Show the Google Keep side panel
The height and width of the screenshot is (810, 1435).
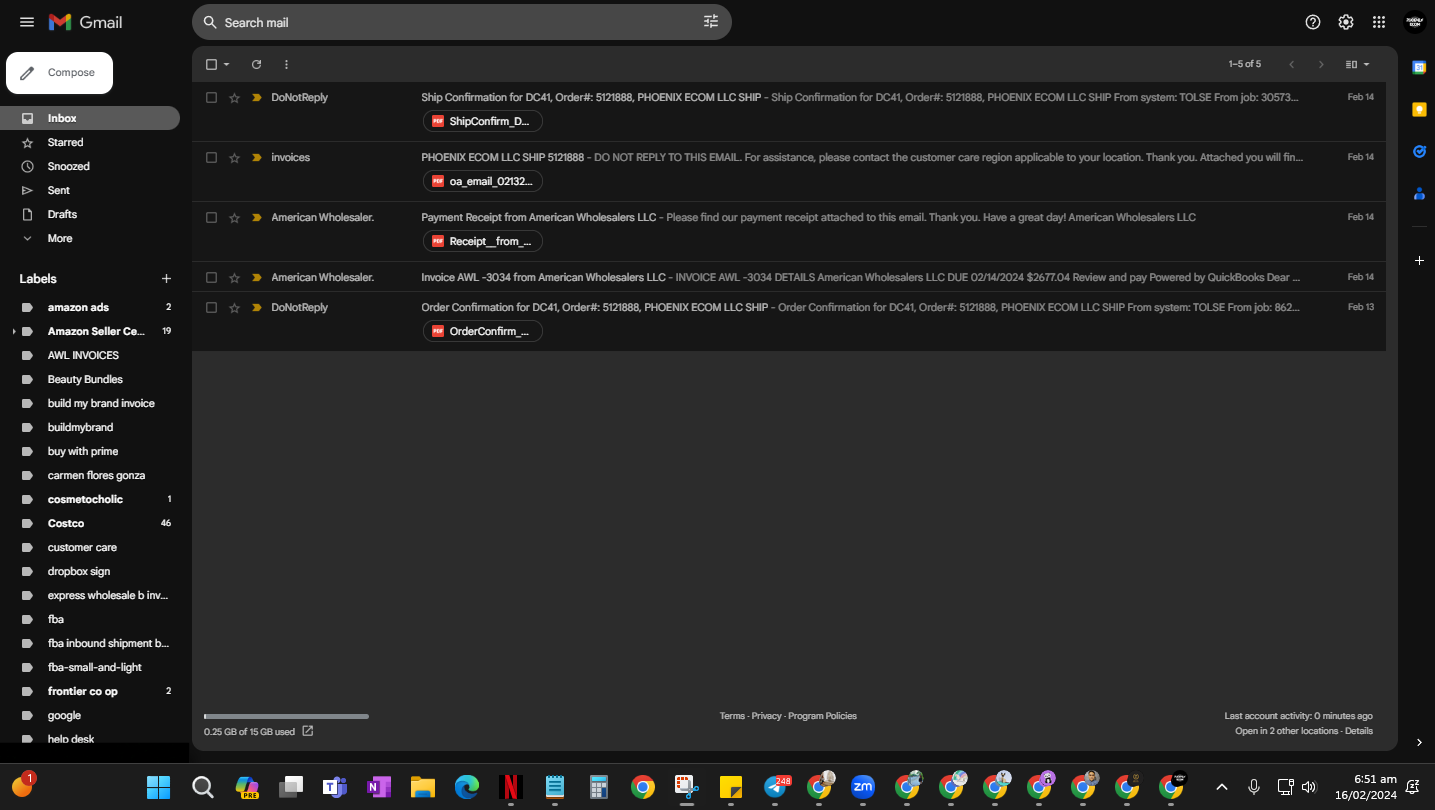click(1419, 109)
